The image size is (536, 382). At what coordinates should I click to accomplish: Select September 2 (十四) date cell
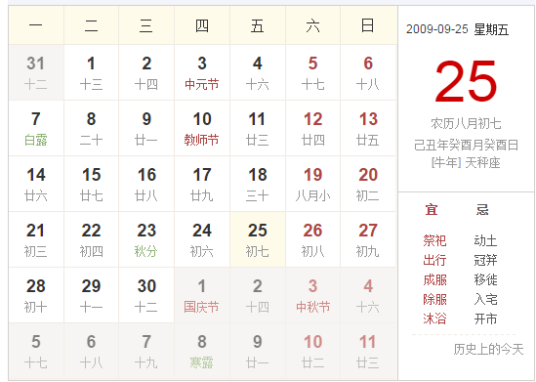click(147, 73)
